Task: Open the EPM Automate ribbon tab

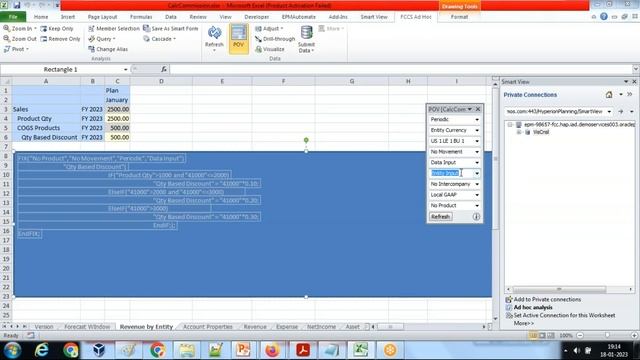Action: click(299, 17)
